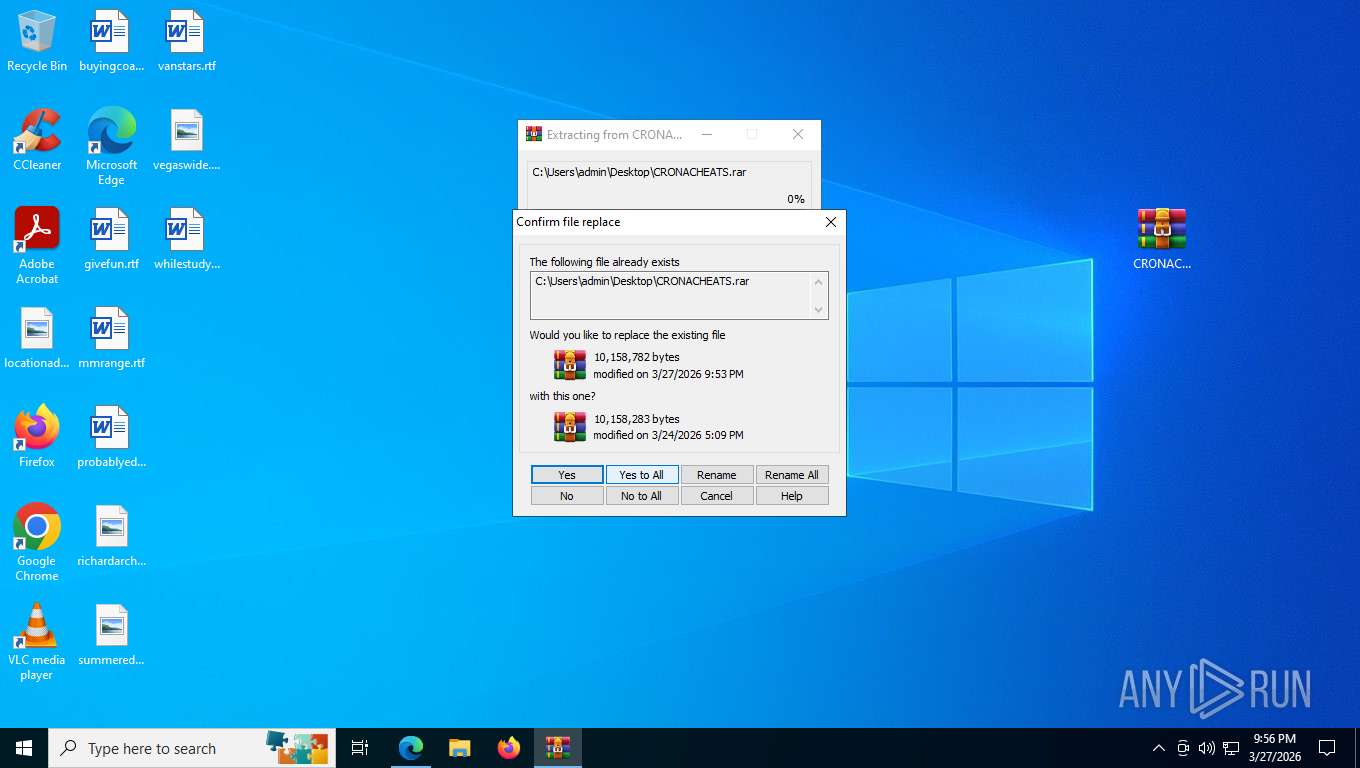Click the new file's archive icon (10,158,283 bytes)
The image size is (1360, 768).
pos(570,426)
